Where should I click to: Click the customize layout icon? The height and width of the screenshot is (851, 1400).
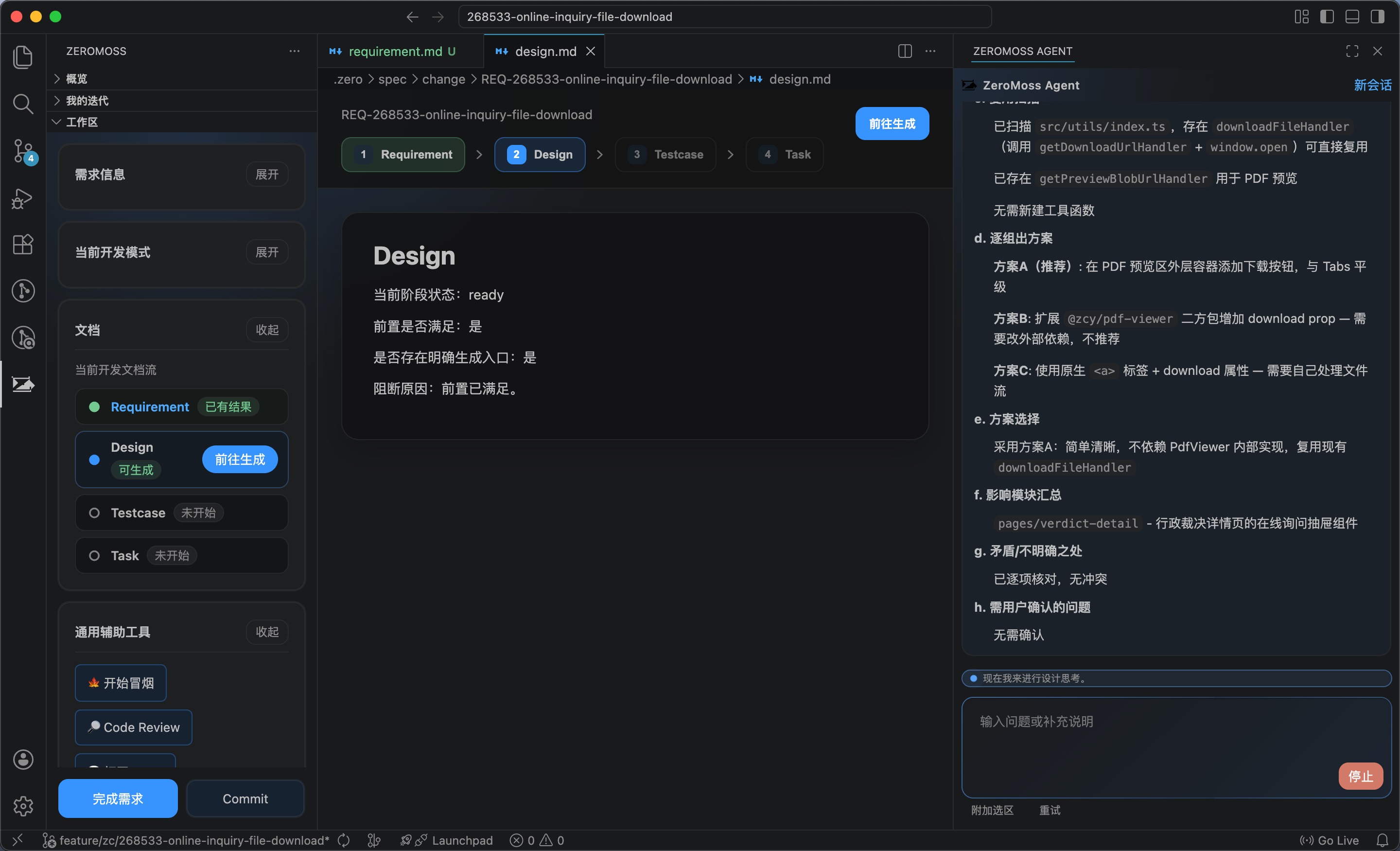[1302, 17]
